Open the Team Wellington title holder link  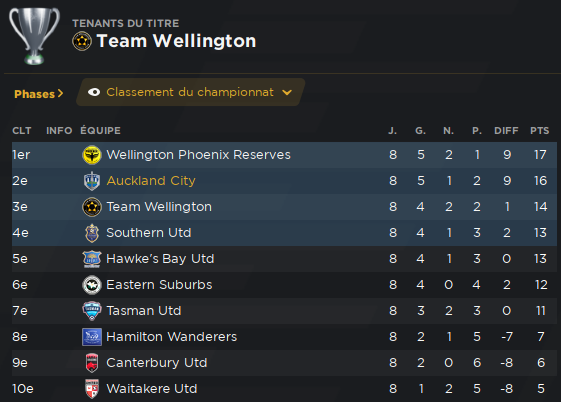tap(176, 41)
